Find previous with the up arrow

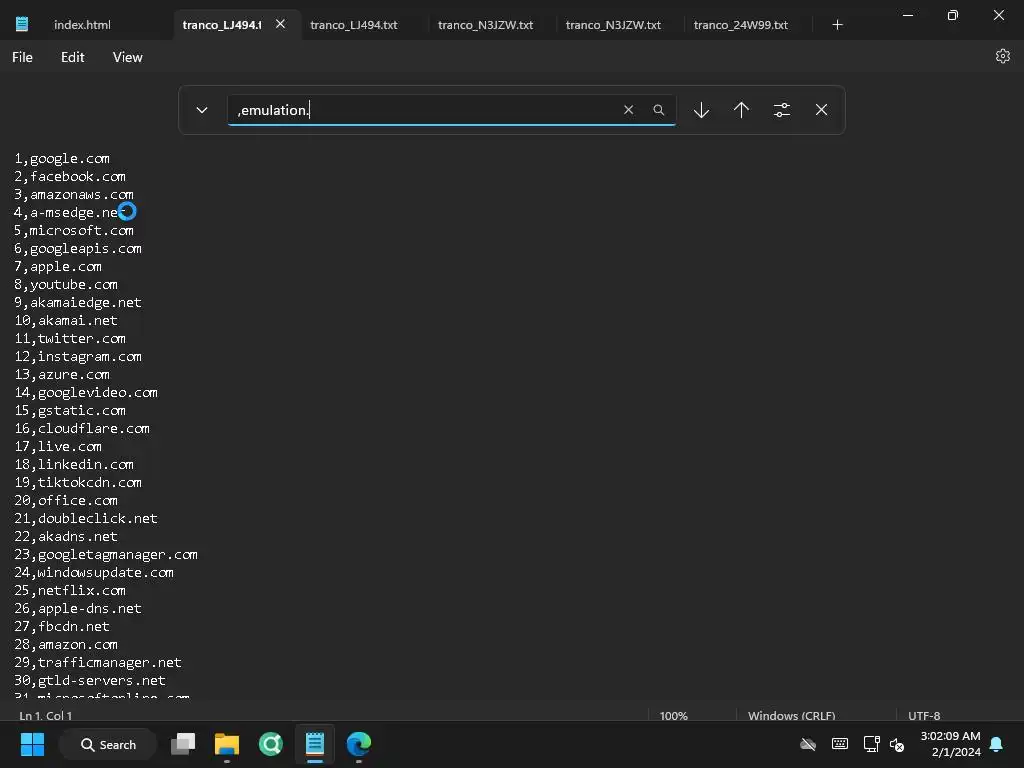[x=741, y=110]
